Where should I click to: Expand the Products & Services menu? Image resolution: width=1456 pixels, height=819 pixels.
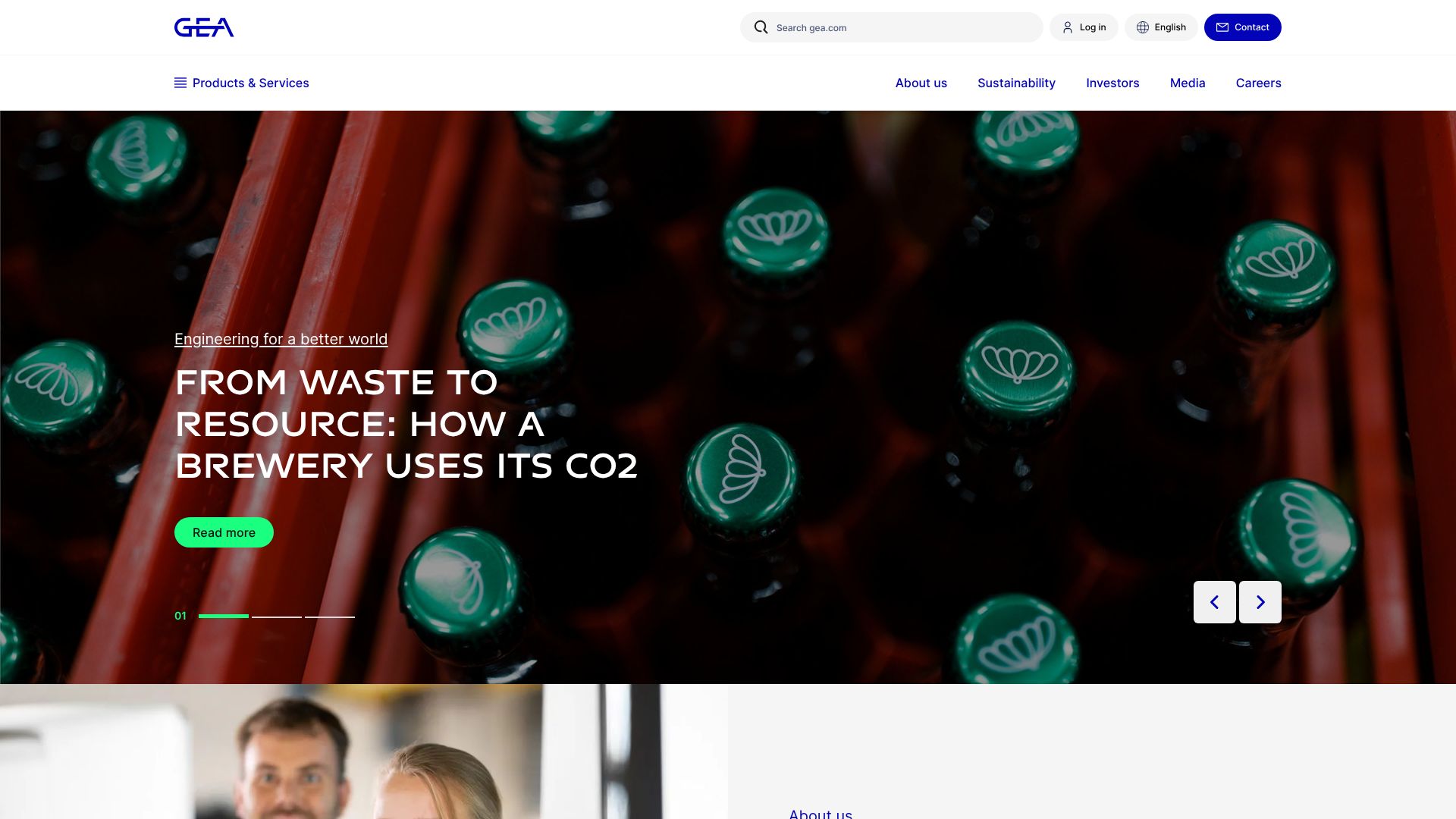coord(250,83)
